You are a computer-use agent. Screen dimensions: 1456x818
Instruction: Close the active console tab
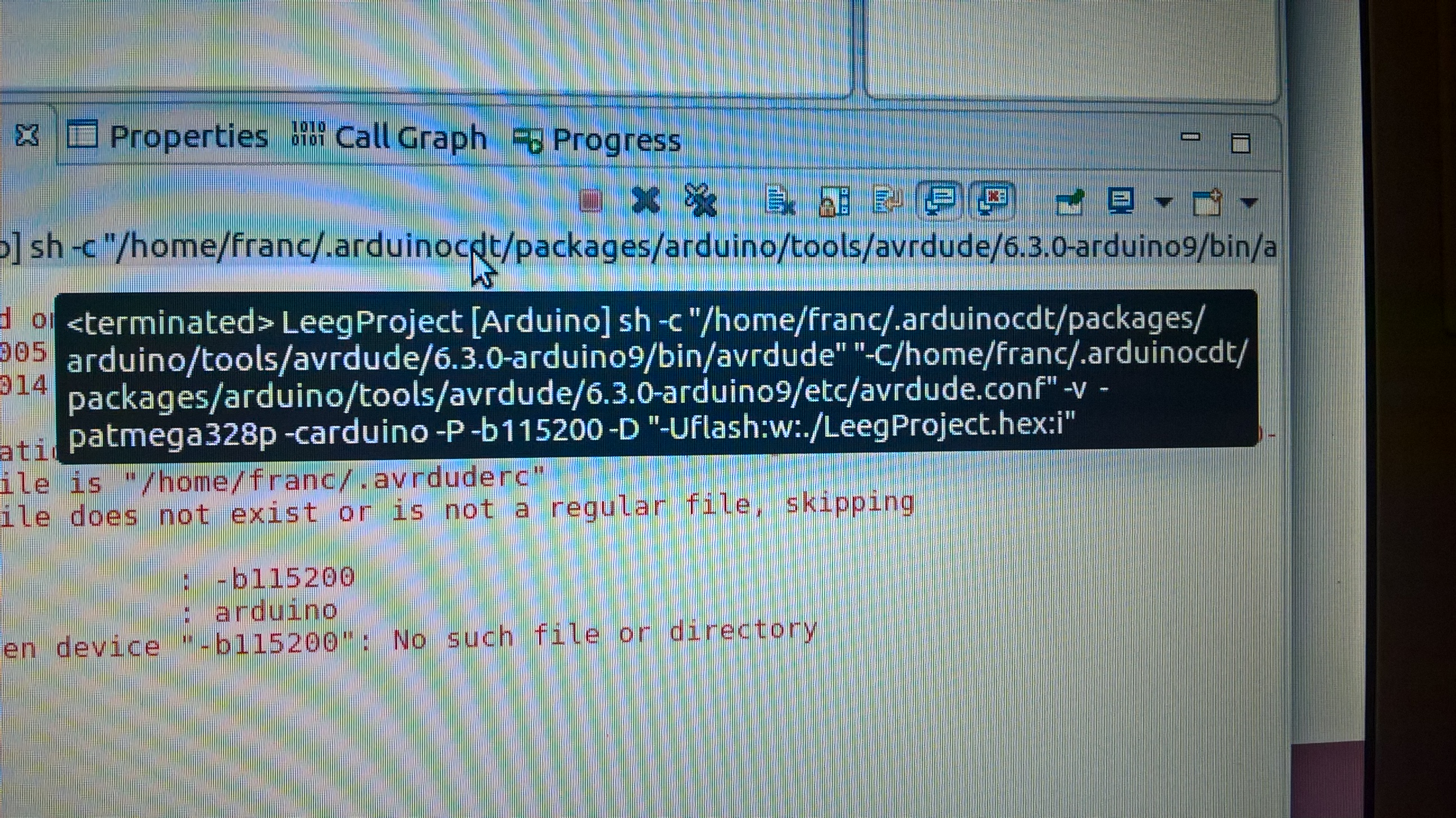[x=26, y=135]
